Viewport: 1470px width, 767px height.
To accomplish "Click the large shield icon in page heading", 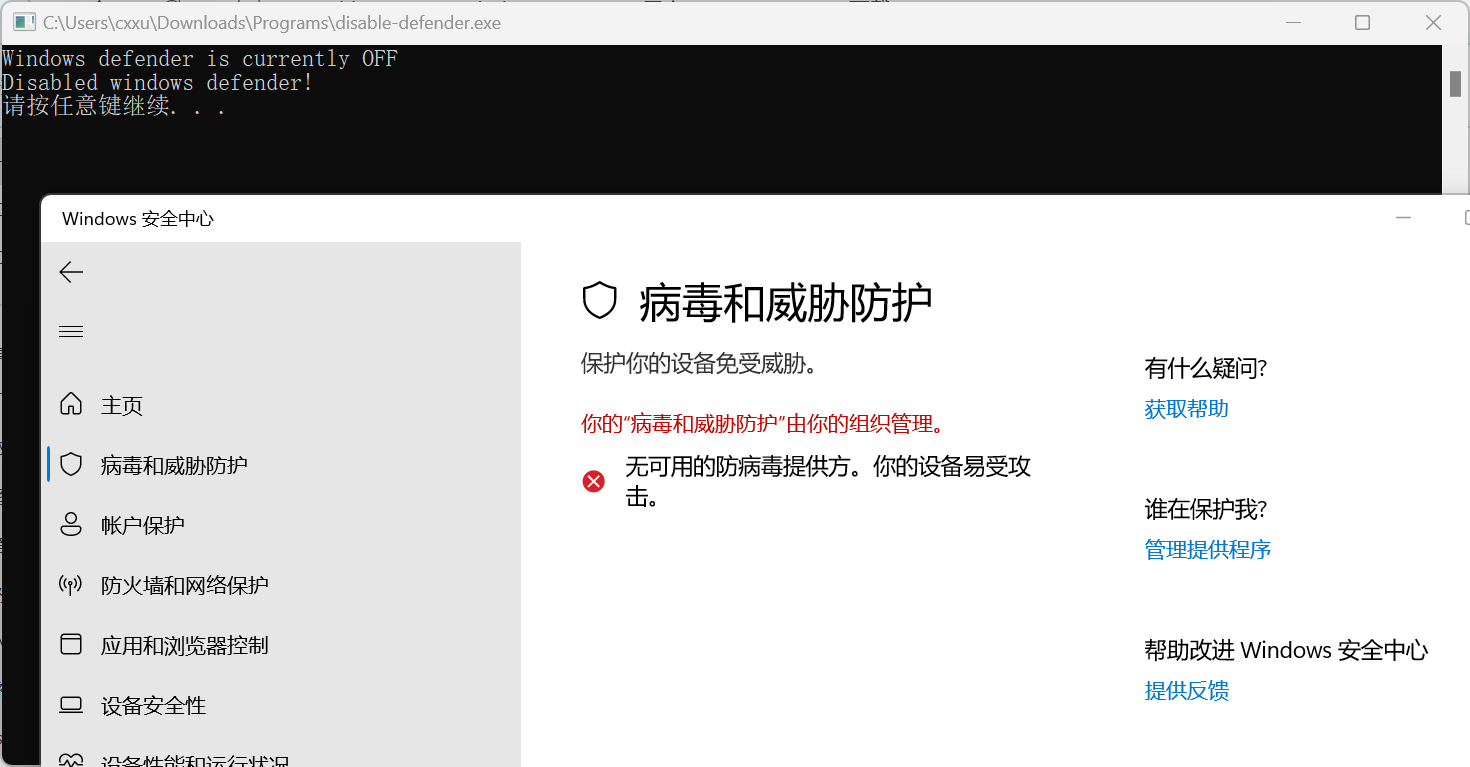I will tap(600, 301).
